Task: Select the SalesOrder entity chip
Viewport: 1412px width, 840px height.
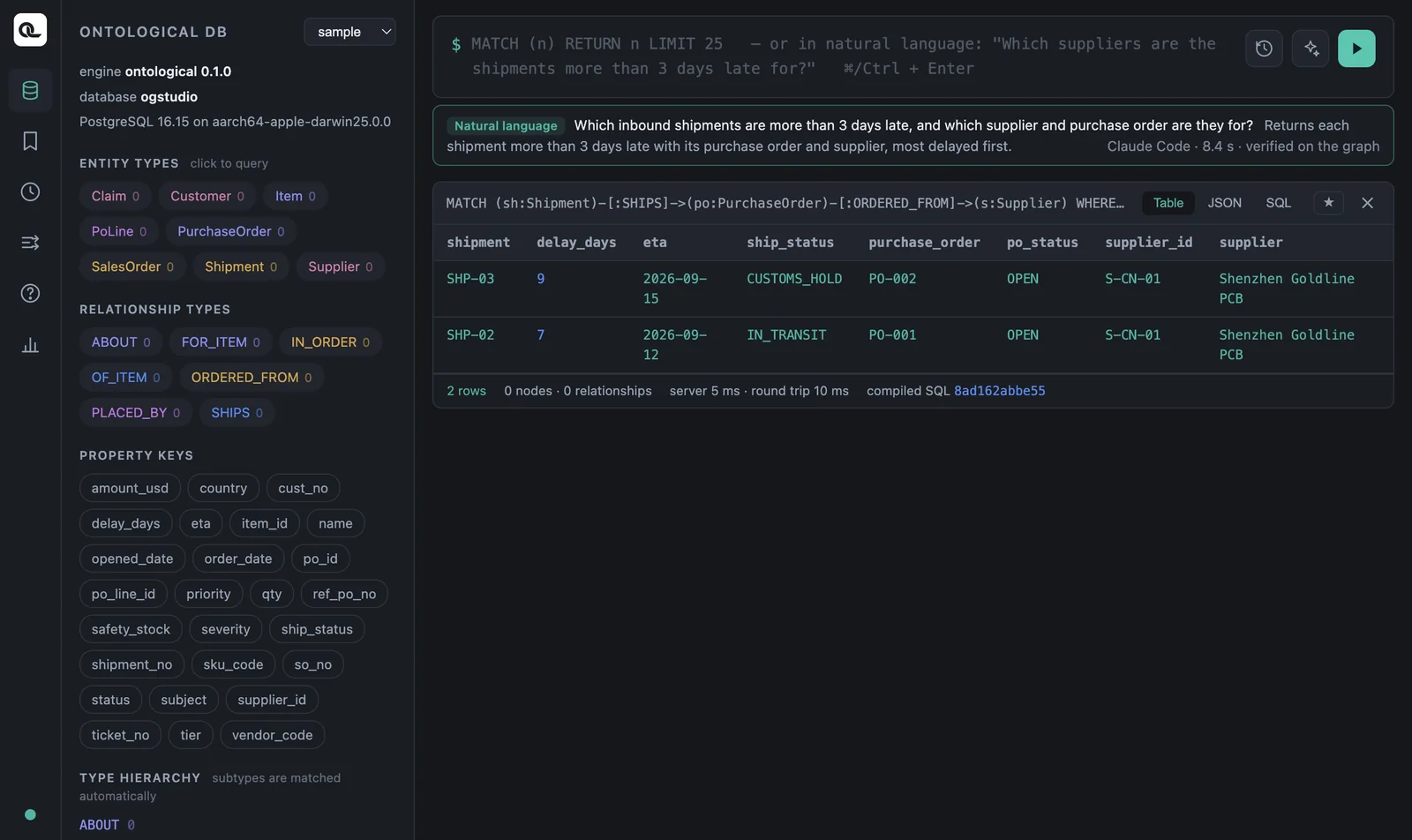Action: [132, 266]
